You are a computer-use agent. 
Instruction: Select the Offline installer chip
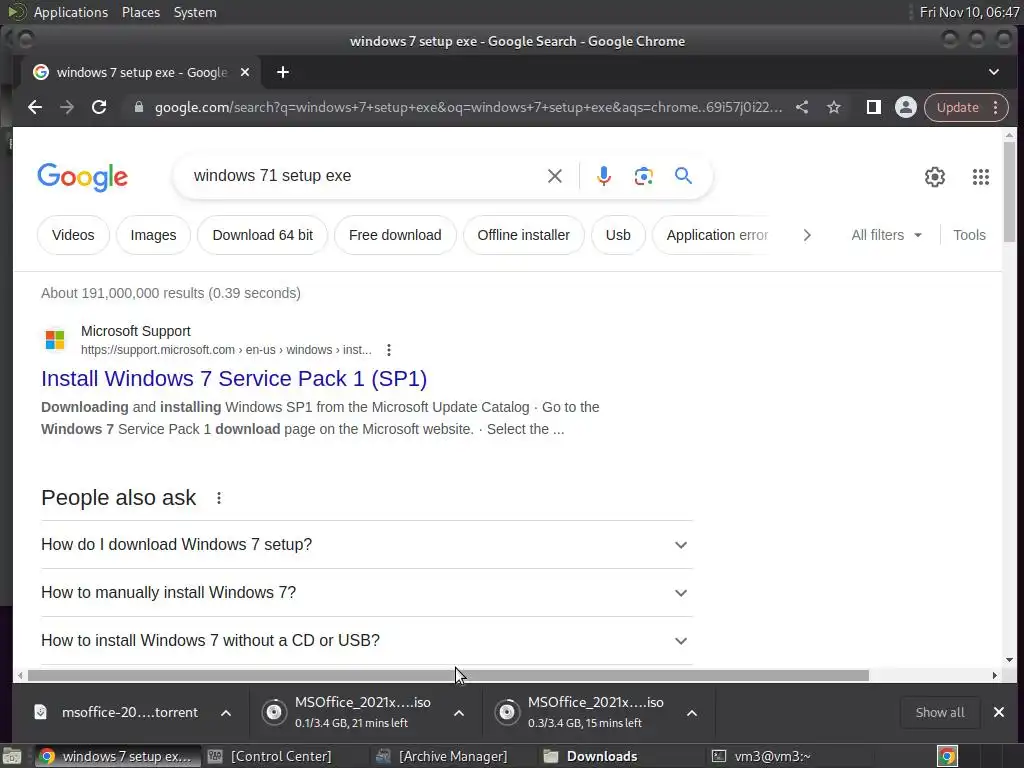tap(524, 235)
